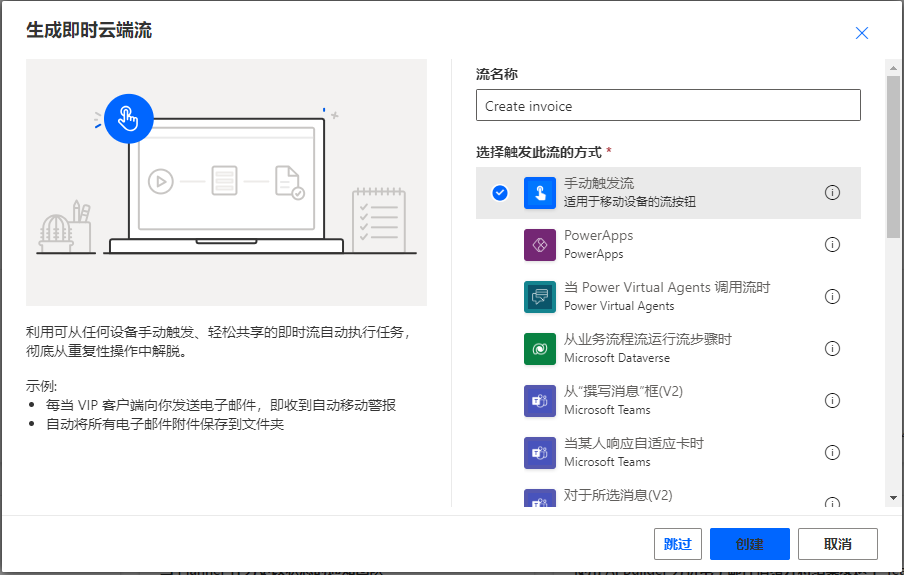The height and width of the screenshot is (575, 904).
Task: Show info for 从业务流程流运行流步骤时
Action: click(832, 348)
